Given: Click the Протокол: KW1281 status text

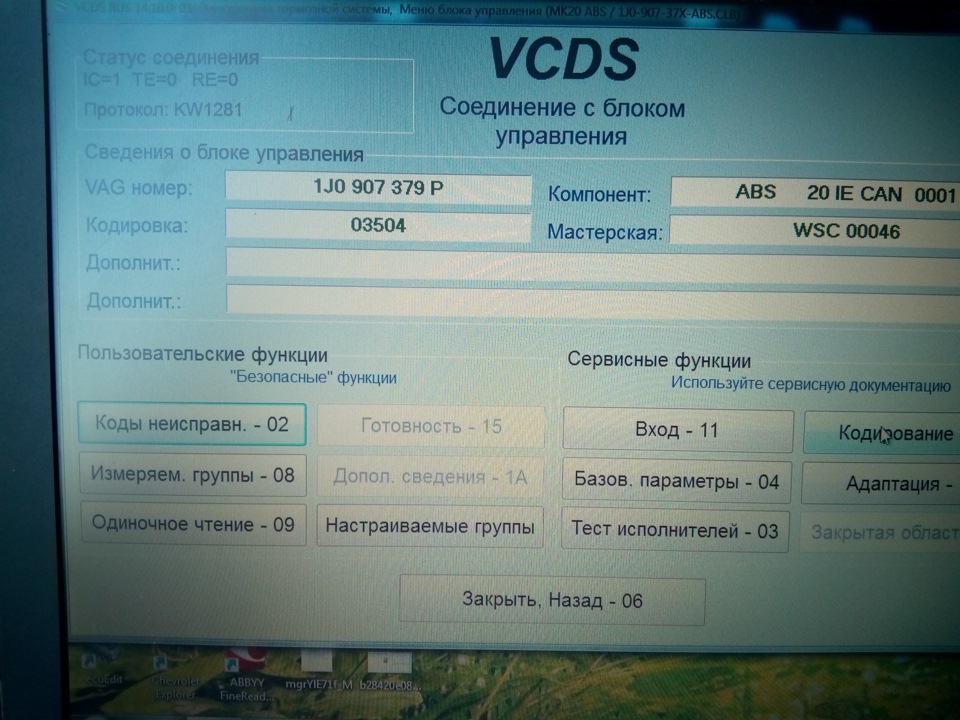Looking at the screenshot, I should click(163, 110).
